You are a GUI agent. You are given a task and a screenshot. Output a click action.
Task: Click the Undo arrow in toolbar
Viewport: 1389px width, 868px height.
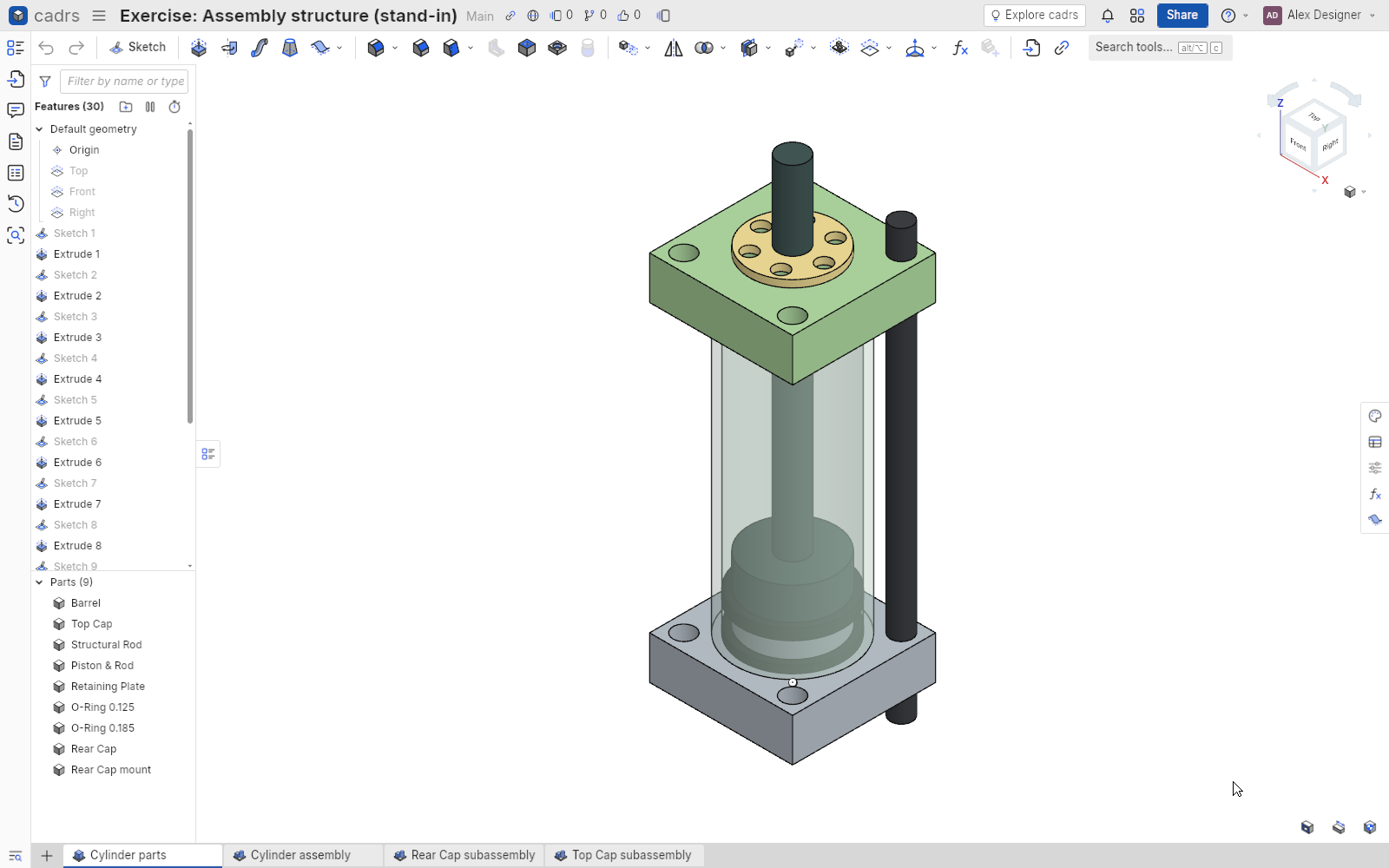coord(46,48)
